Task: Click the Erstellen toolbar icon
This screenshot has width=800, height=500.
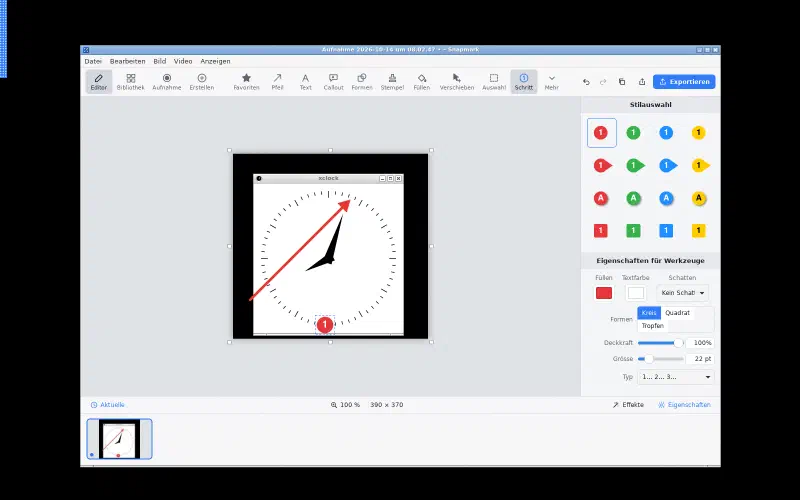Action: tap(202, 82)
